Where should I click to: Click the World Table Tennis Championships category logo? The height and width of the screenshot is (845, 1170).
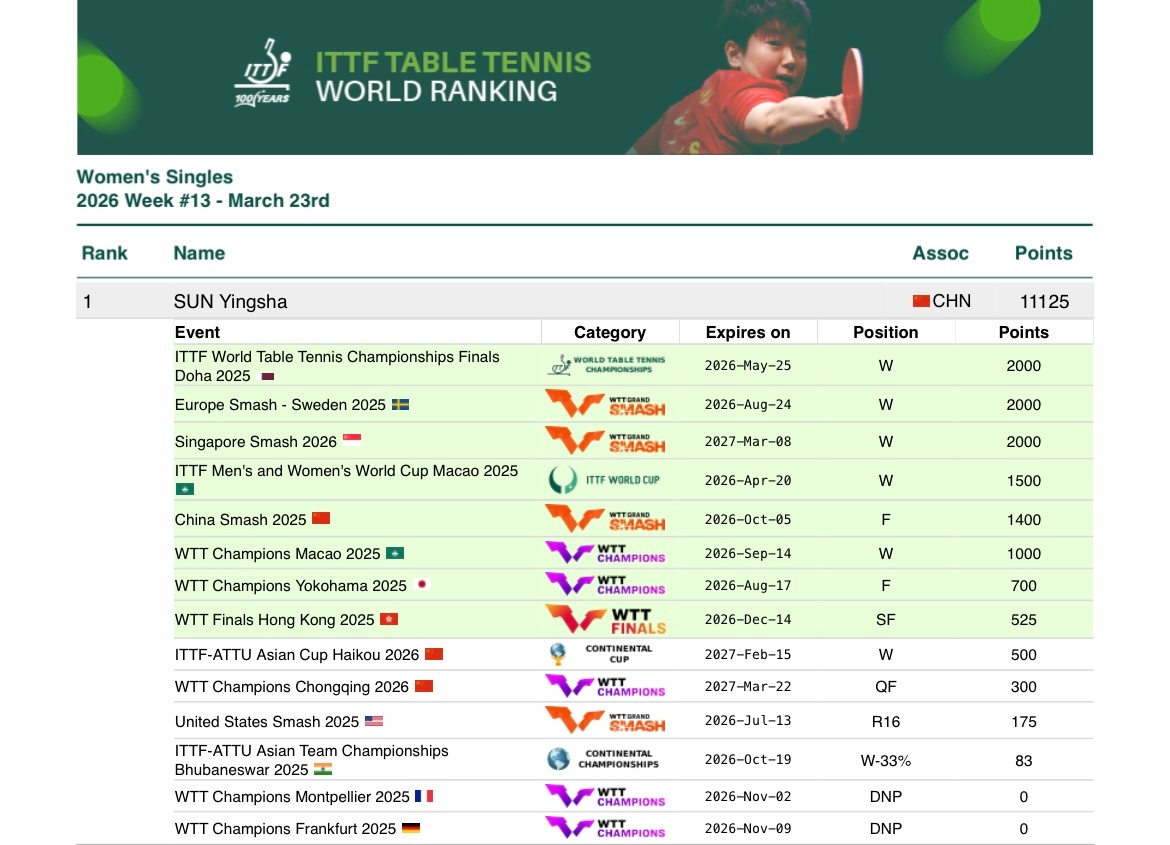coord(606,365)
